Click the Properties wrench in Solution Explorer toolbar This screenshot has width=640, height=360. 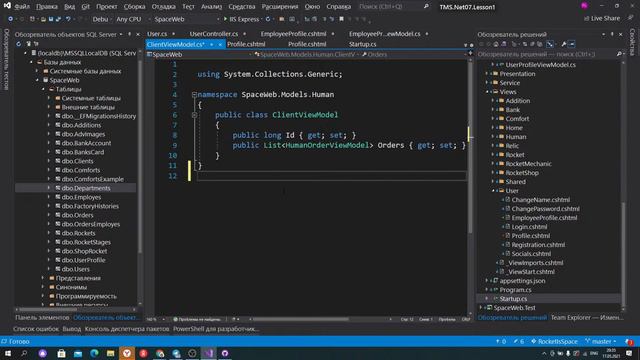pos(564,44)
